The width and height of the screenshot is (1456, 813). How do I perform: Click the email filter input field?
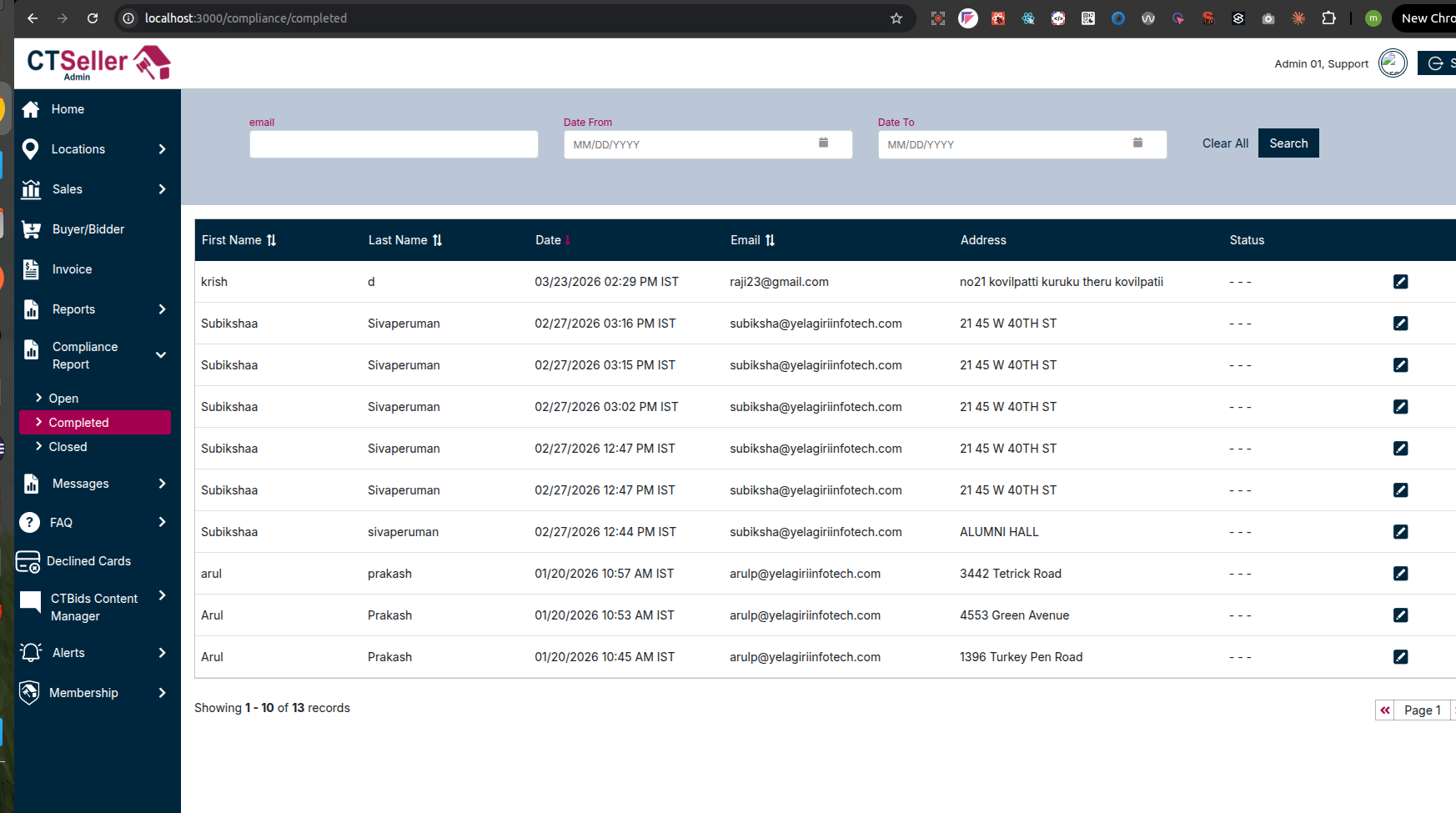pos(394,144)
